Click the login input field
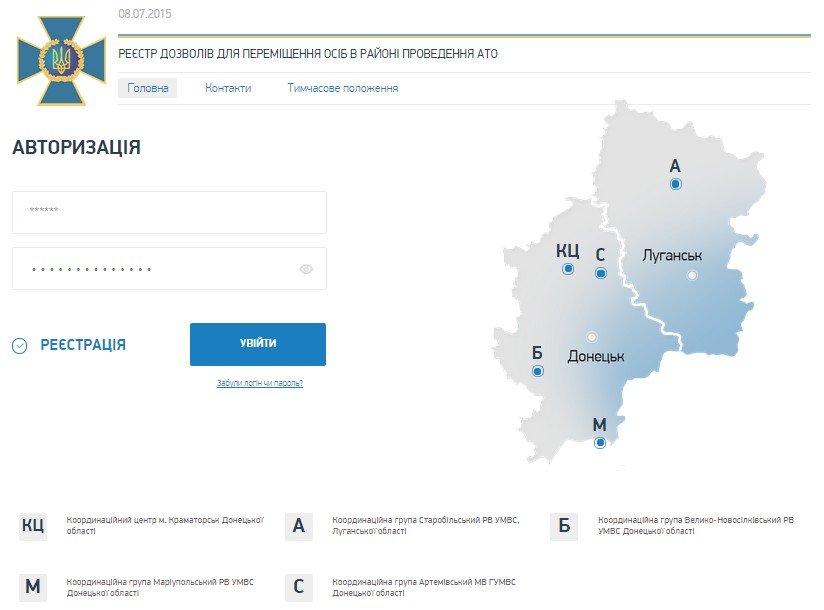 pos(169,212)
